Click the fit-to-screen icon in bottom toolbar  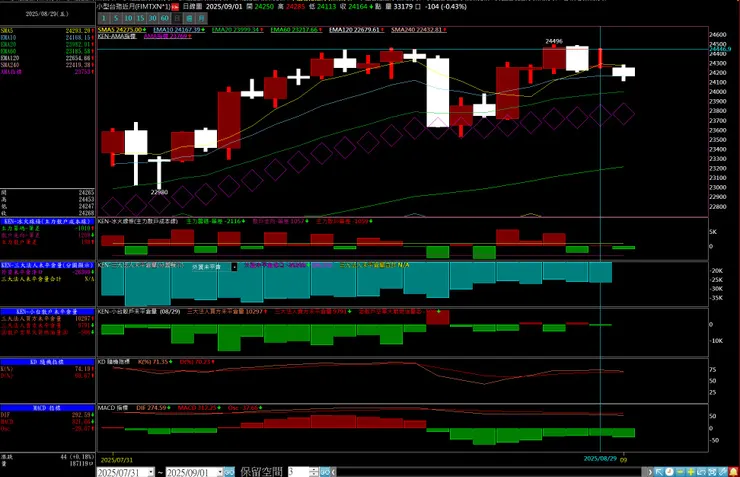tap(712, 471)
